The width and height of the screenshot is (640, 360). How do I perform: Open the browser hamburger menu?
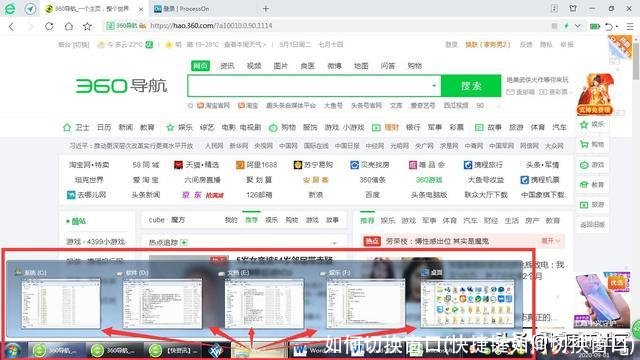click(x=630, y=27)
